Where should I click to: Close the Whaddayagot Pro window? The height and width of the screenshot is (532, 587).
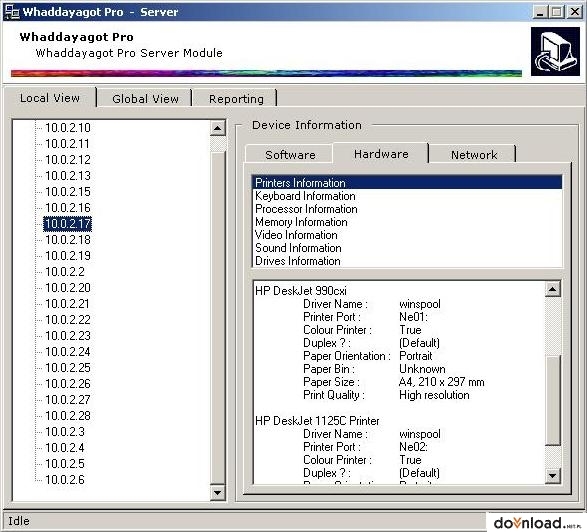point(575,12)
